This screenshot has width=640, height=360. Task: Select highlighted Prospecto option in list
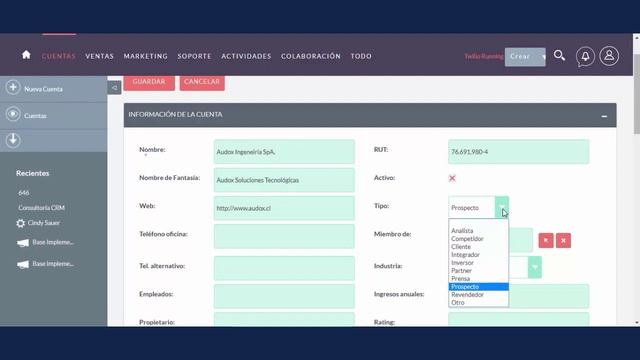tap(478, 287)
